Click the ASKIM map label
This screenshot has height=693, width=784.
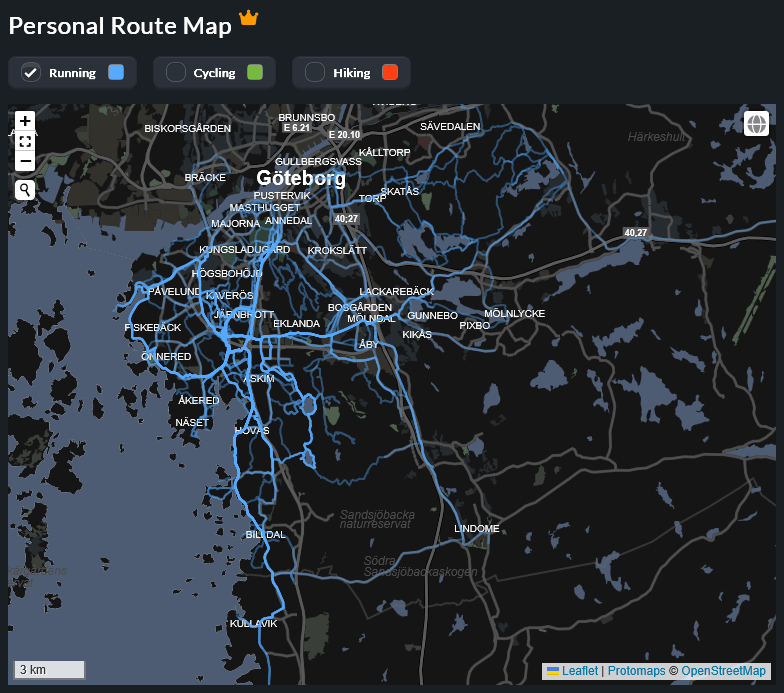[259, 378]
